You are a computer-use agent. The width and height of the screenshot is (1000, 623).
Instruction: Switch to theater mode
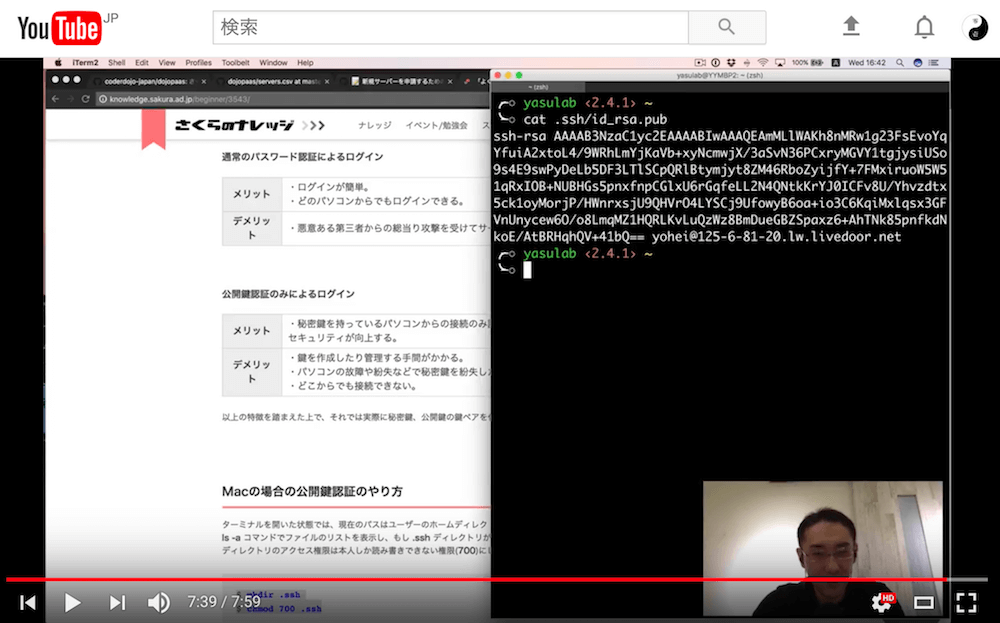(923, 602)
